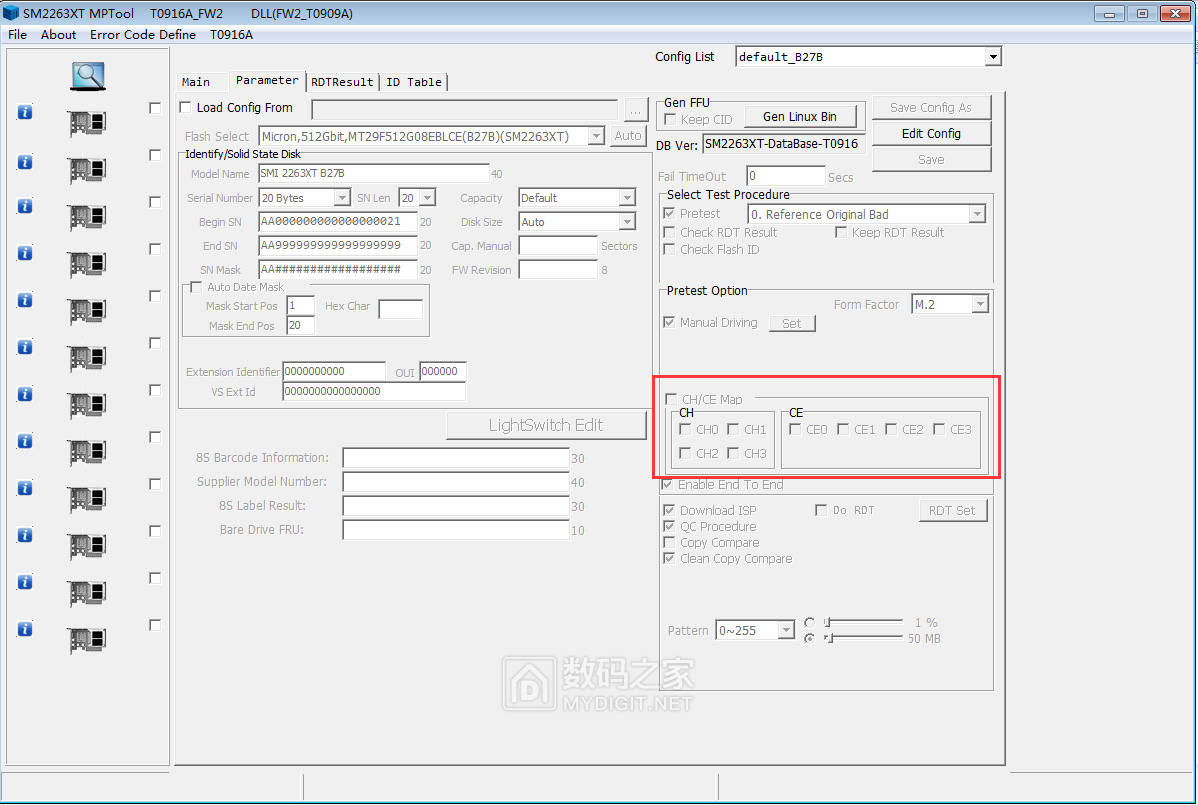Viewport: 1198px width, 805px height.
Task: Open the Disk Size dropdown
Action: coord(627,222)
